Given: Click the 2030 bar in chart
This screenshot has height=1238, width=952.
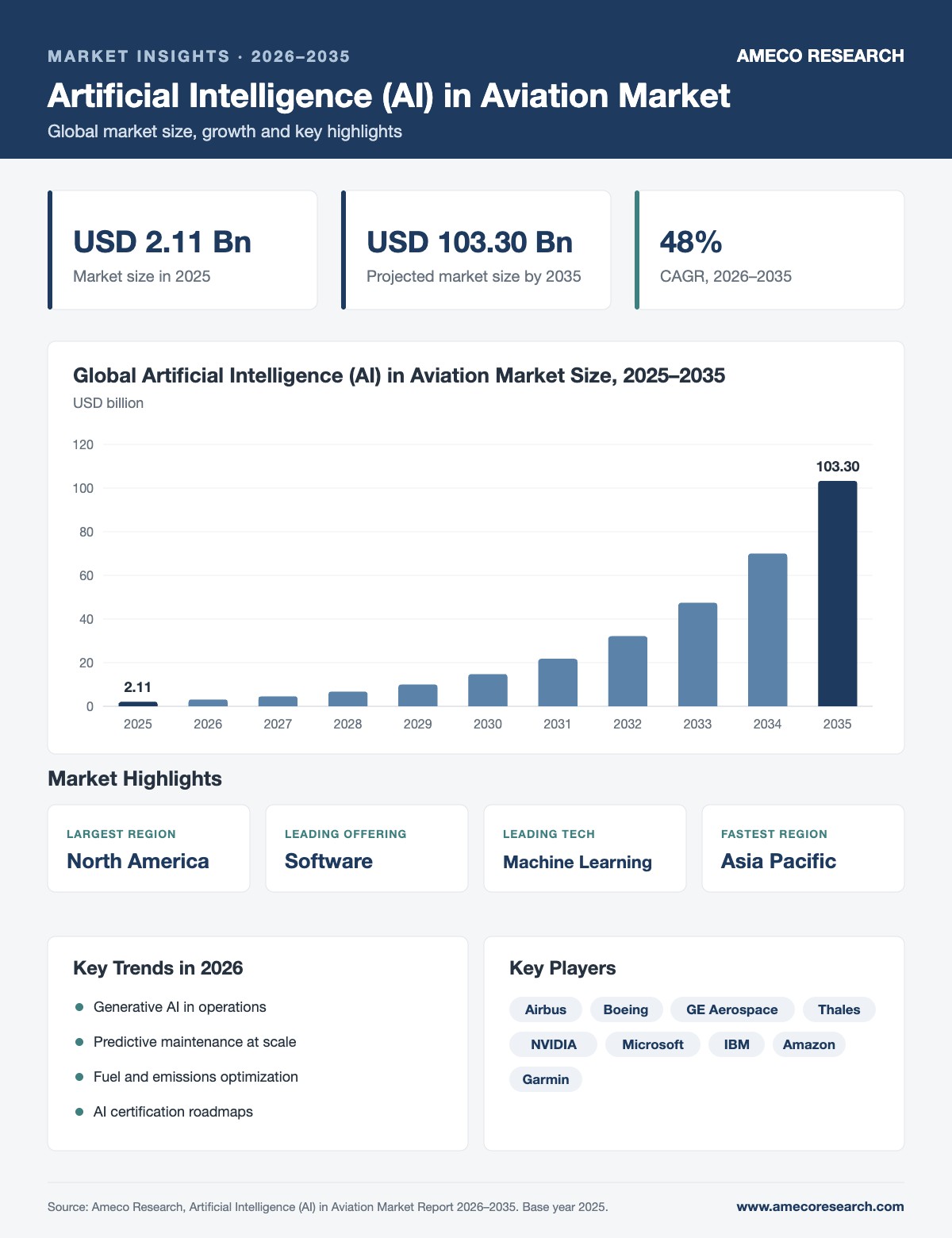Looking at the screenshot, I should pos(488,690).
